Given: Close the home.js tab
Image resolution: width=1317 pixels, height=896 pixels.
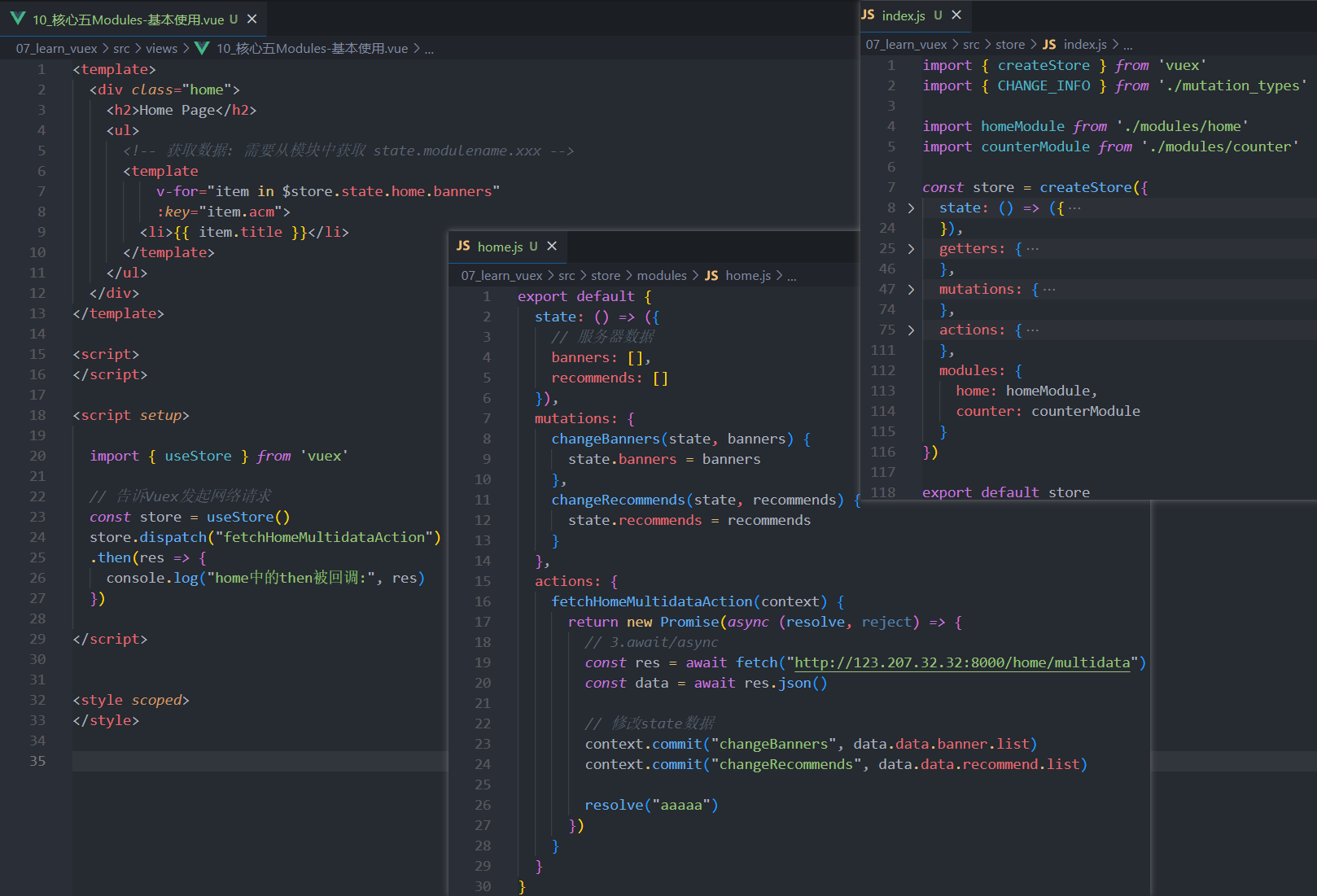Looking at the screenshot, I should pos(552,247).
